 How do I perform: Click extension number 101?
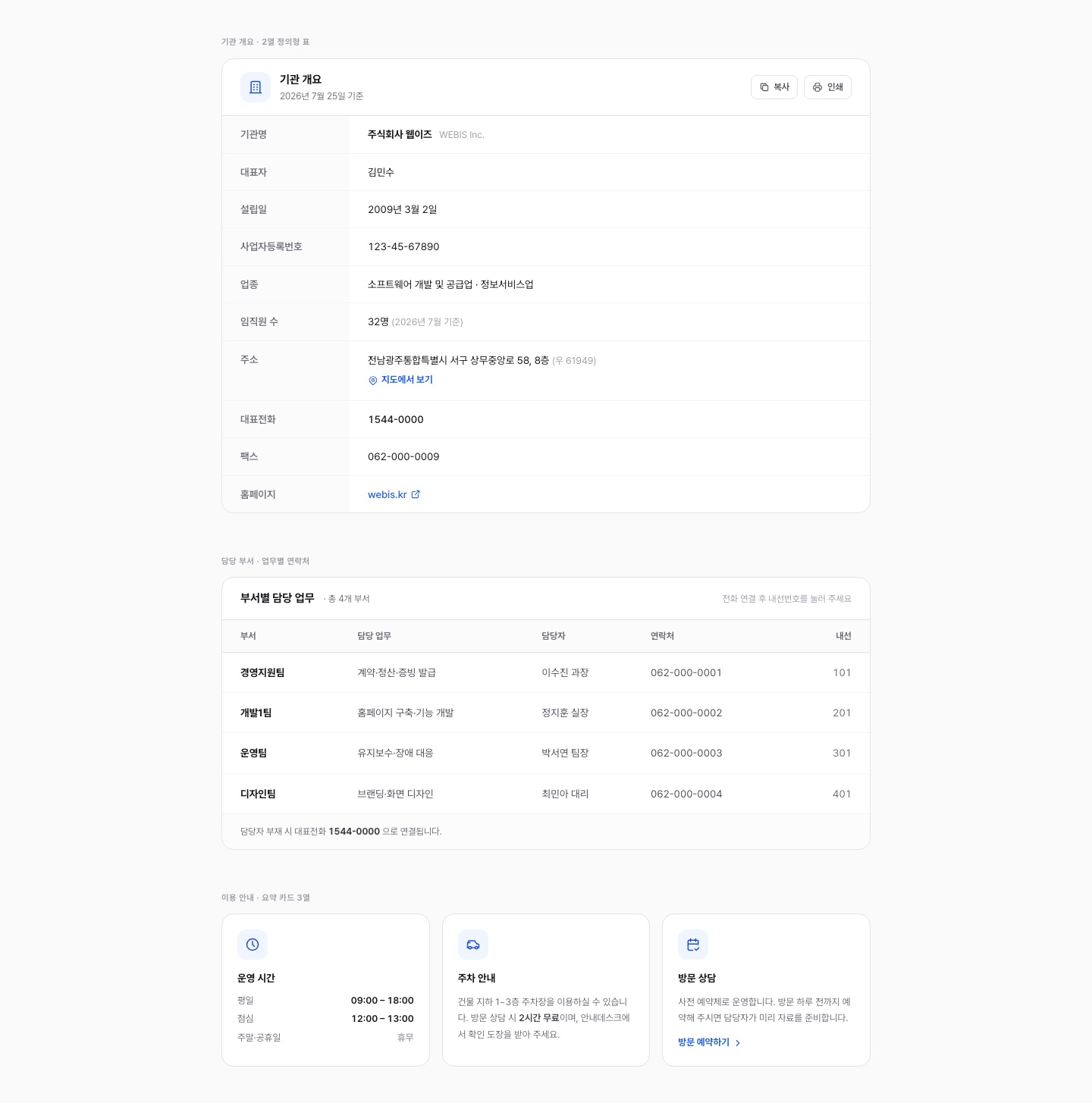pyautogui.click(x=842, y=672)
